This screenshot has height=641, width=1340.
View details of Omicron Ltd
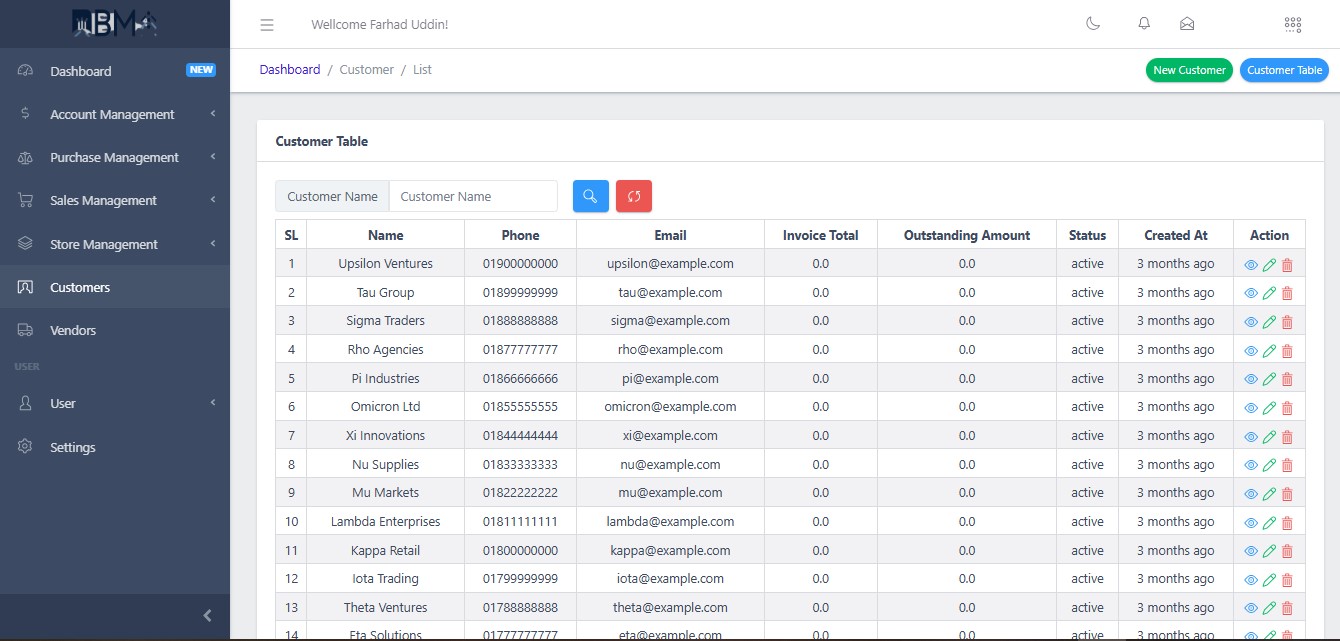tap(1251, 408)
